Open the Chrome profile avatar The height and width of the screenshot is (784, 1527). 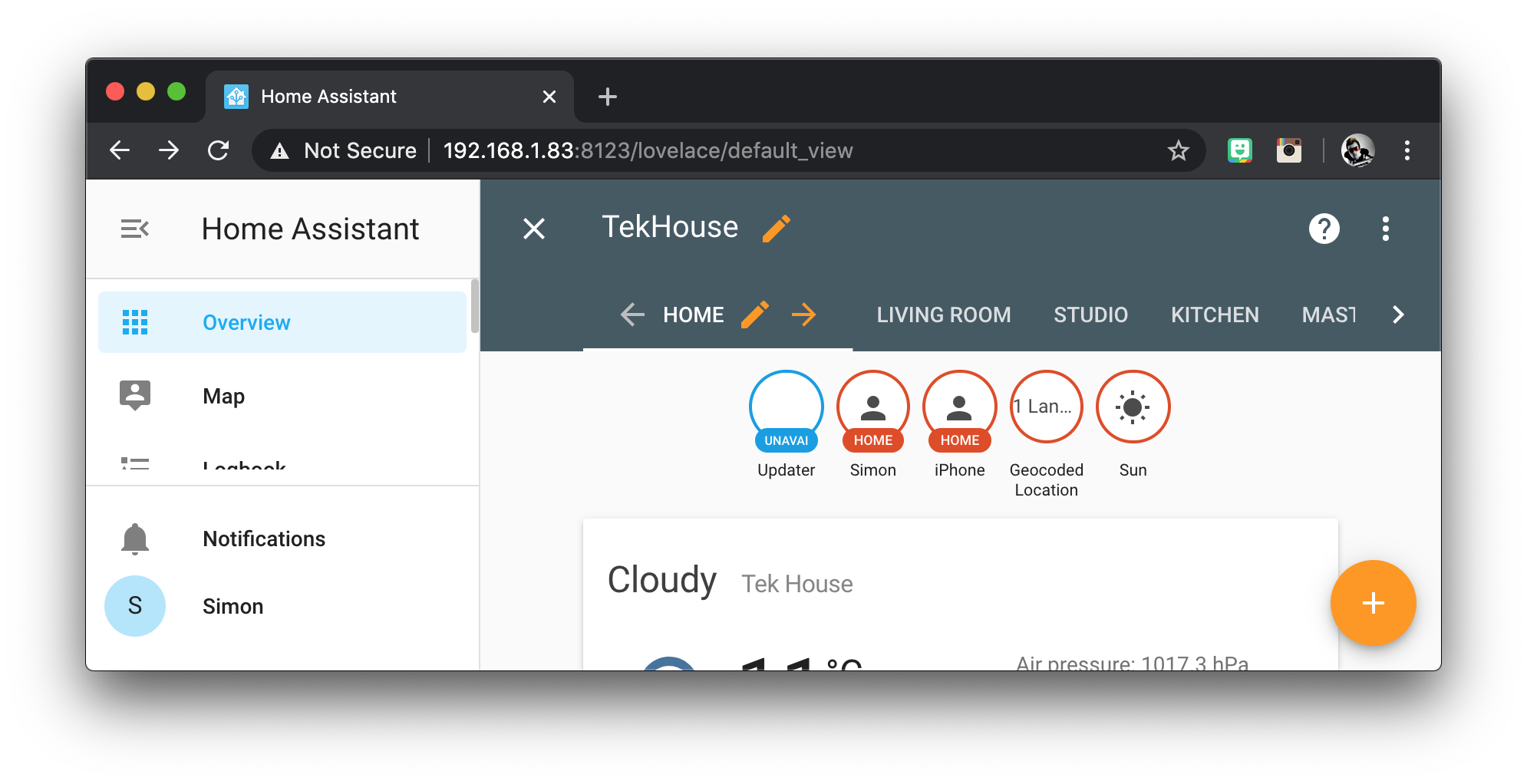point(1358,150)
